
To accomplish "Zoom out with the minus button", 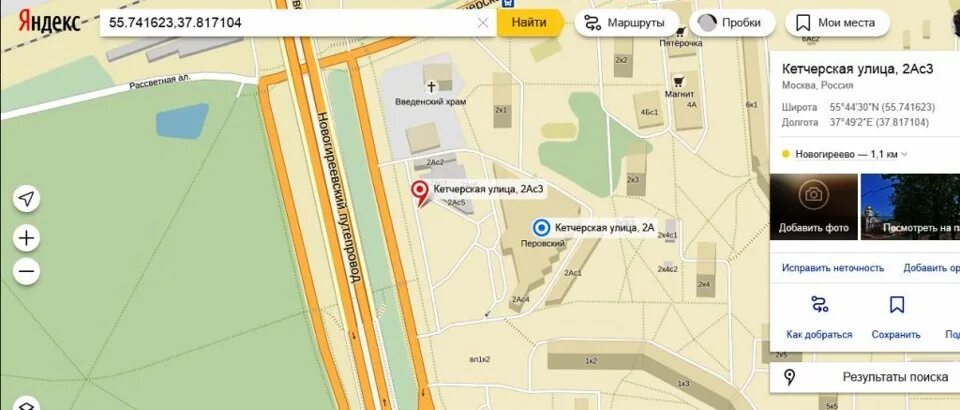I will [26, 271].
